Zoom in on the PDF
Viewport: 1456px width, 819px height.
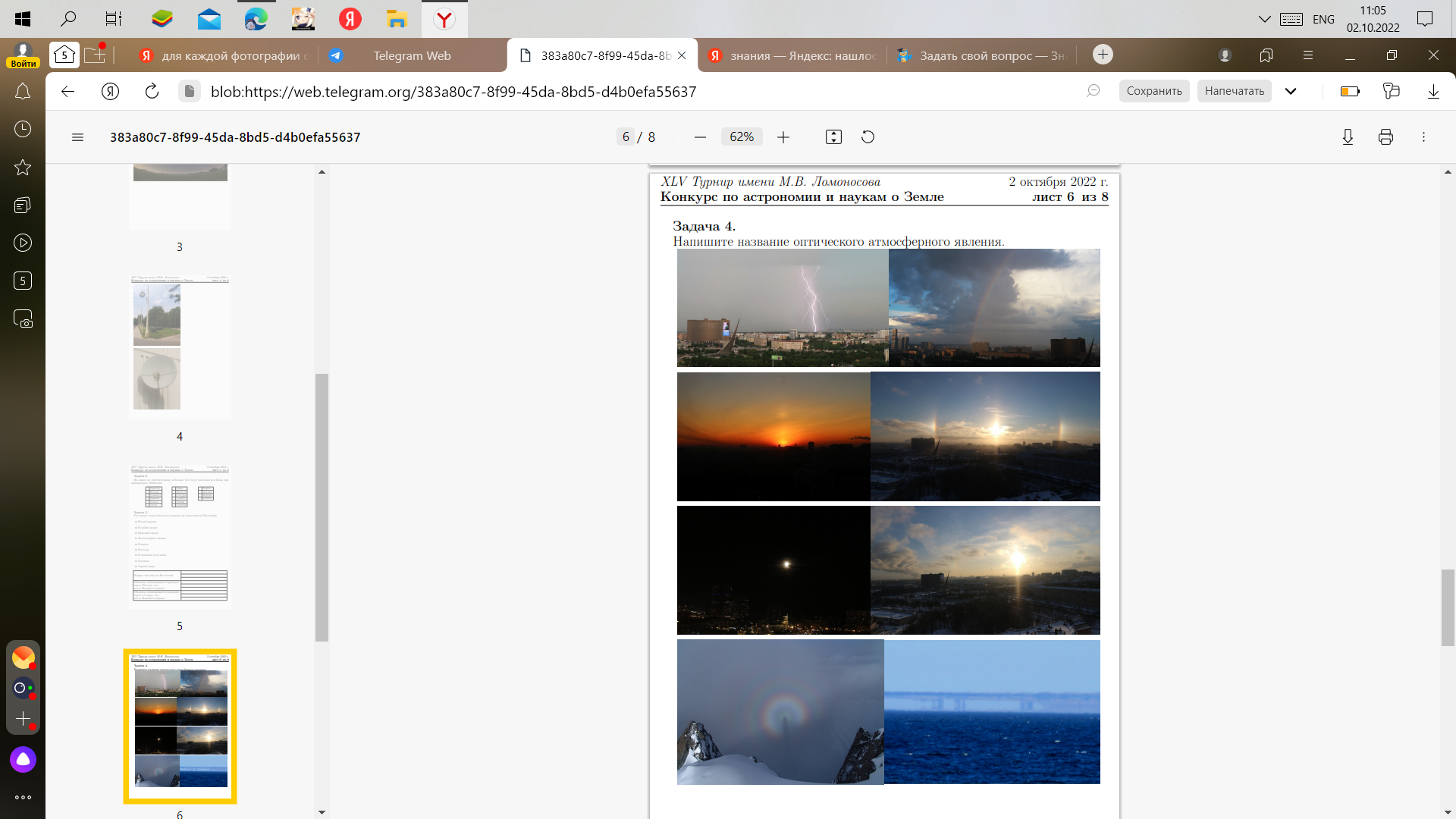[x=783, y=137]
